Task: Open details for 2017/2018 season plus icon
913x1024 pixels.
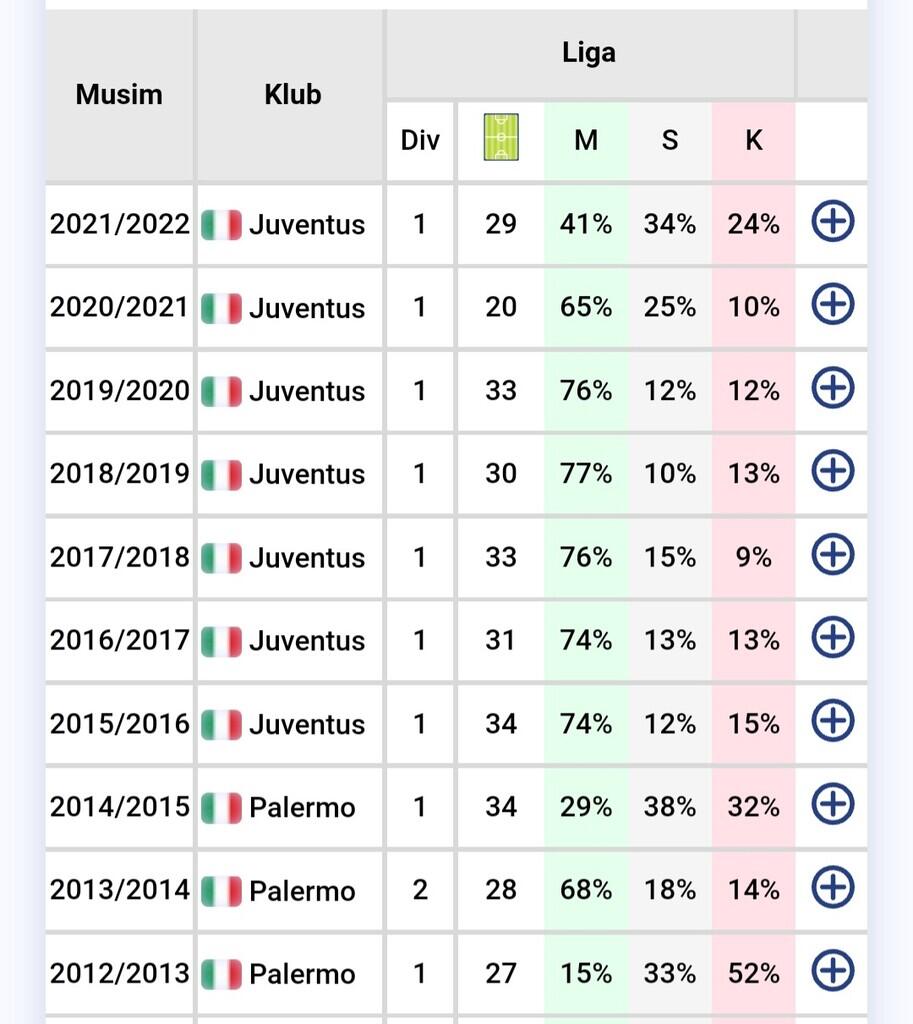Action: (x=832, y=555)
